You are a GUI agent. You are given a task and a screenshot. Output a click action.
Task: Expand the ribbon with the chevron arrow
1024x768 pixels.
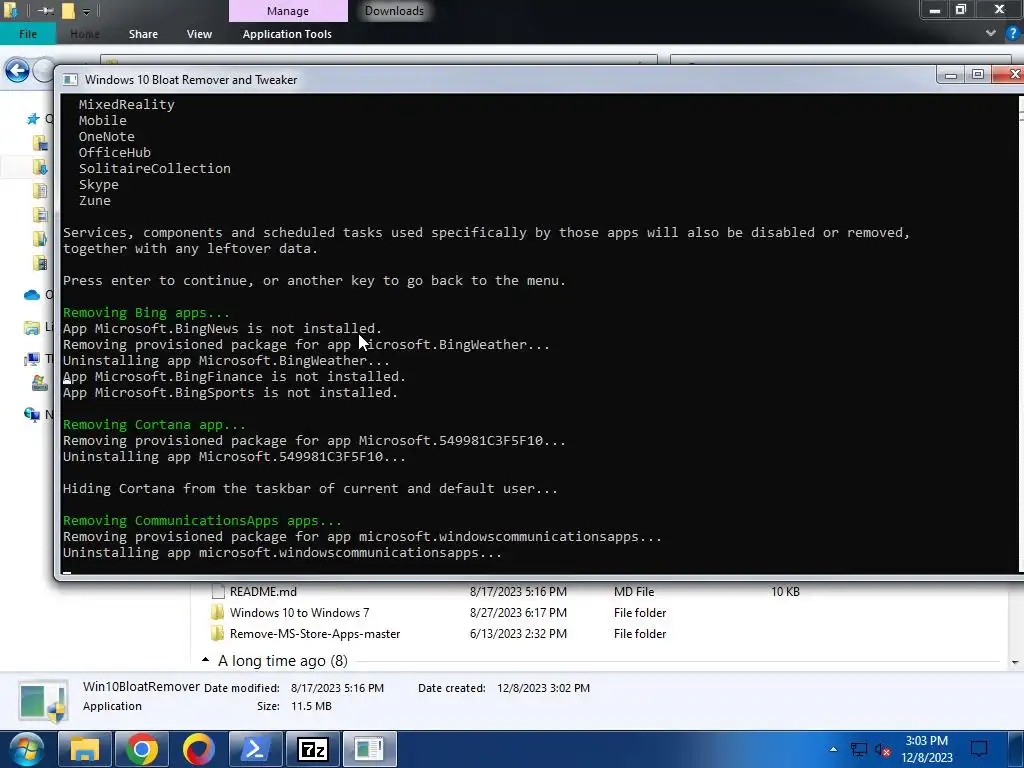991,33
